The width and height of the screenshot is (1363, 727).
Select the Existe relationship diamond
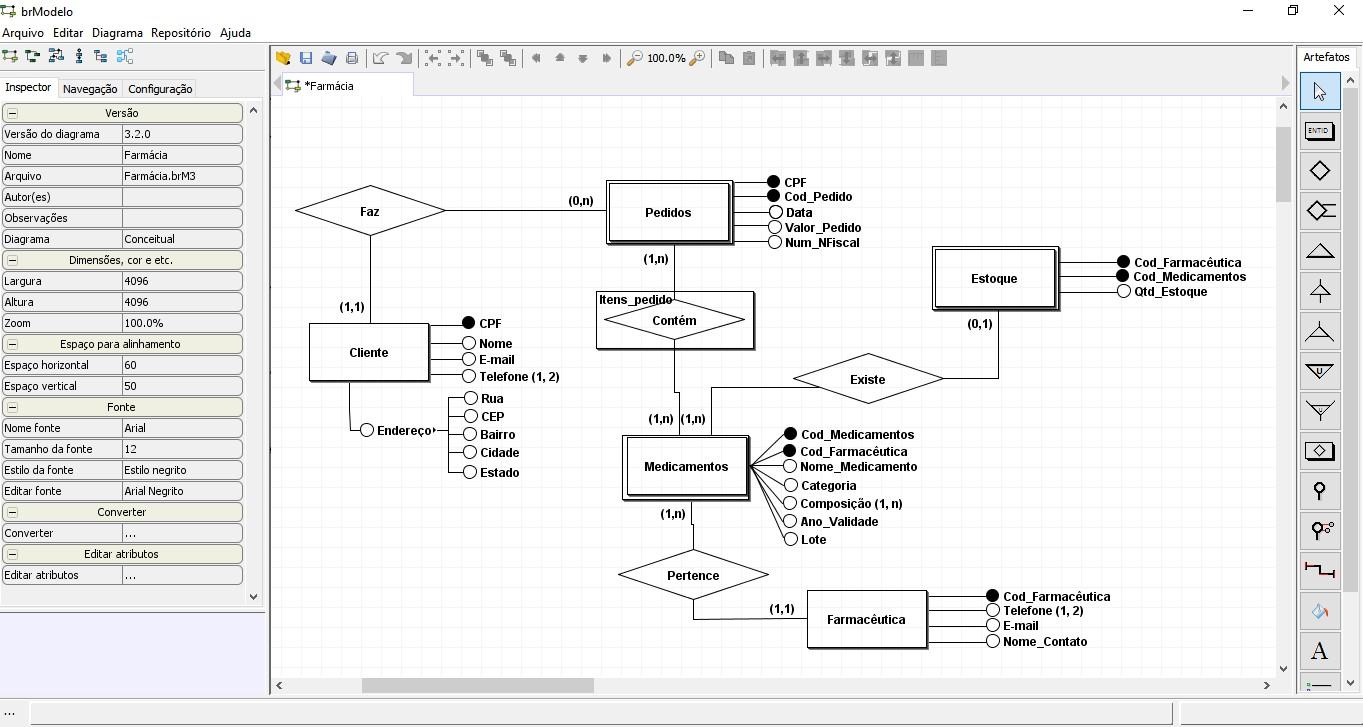coord(868,379)
